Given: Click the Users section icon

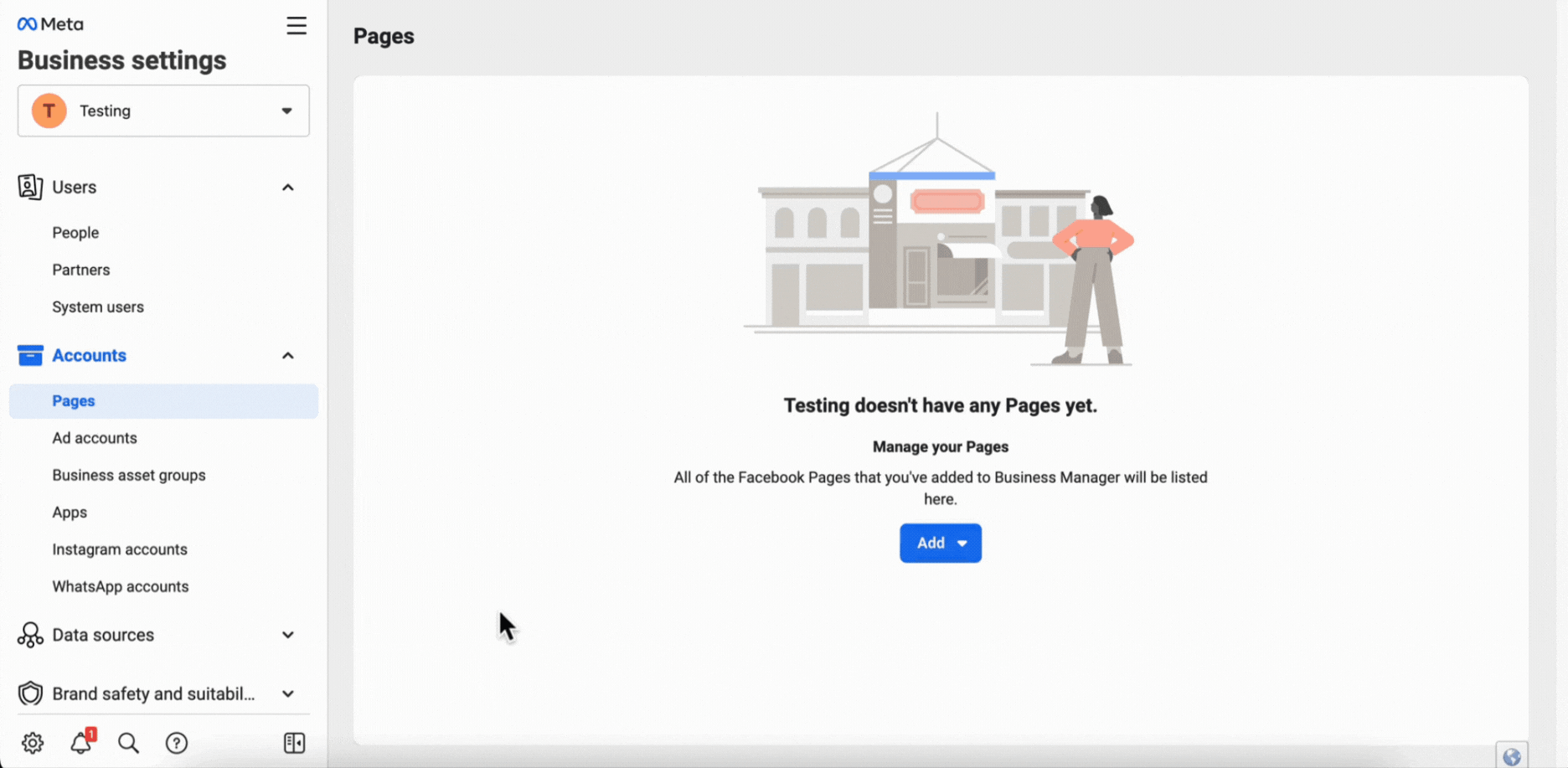Looking at the screenshot, I should coord(30,187).
